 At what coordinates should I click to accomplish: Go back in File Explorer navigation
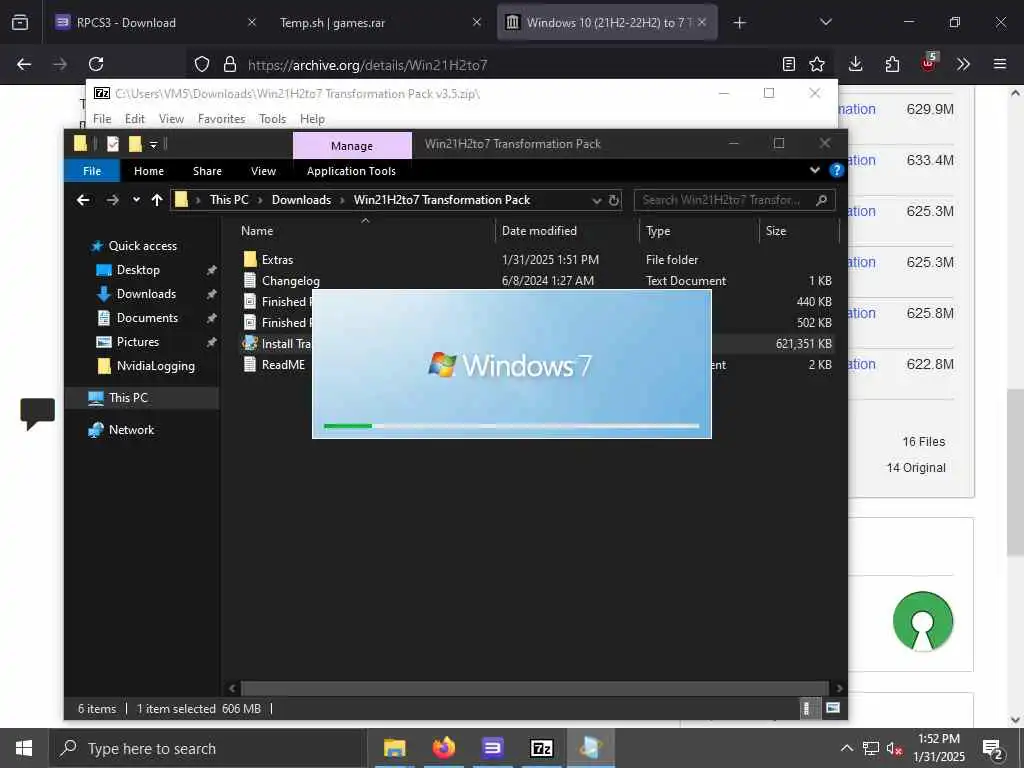click(84, 200)
